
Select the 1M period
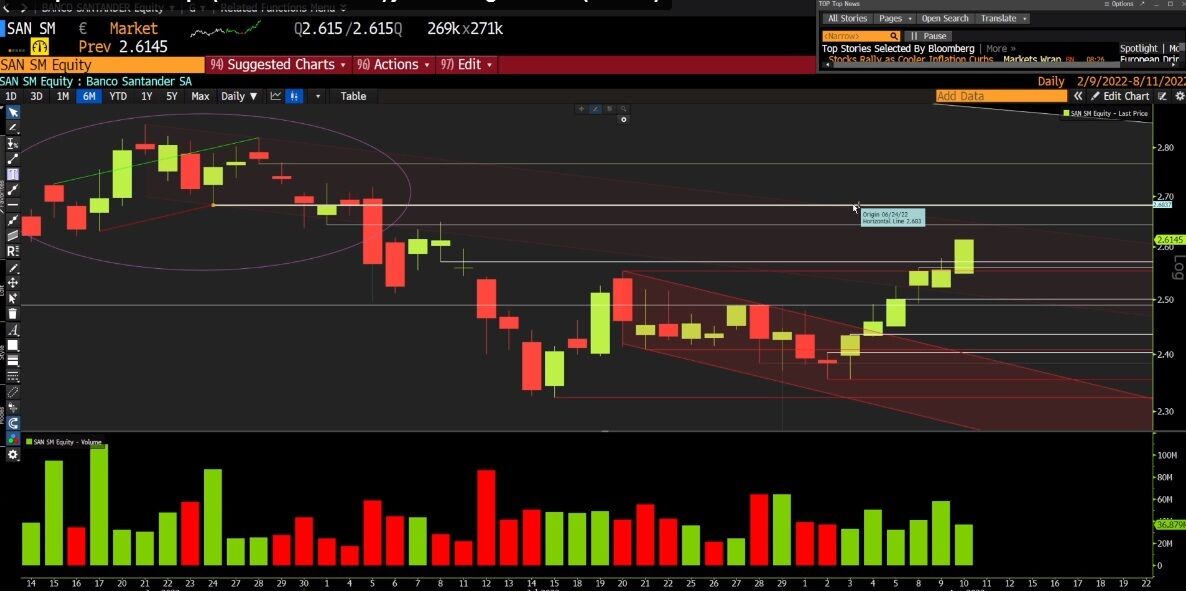pyautogui.click(x=63, y=96)
